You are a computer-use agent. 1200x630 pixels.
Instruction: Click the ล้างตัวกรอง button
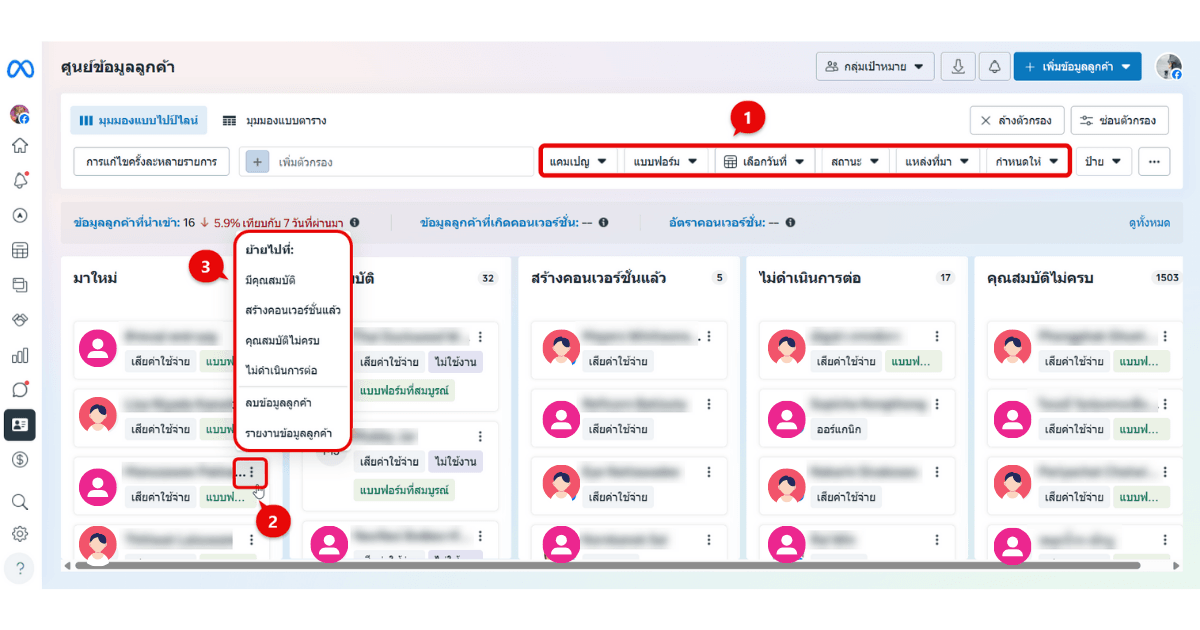[x=1016, y=120]
